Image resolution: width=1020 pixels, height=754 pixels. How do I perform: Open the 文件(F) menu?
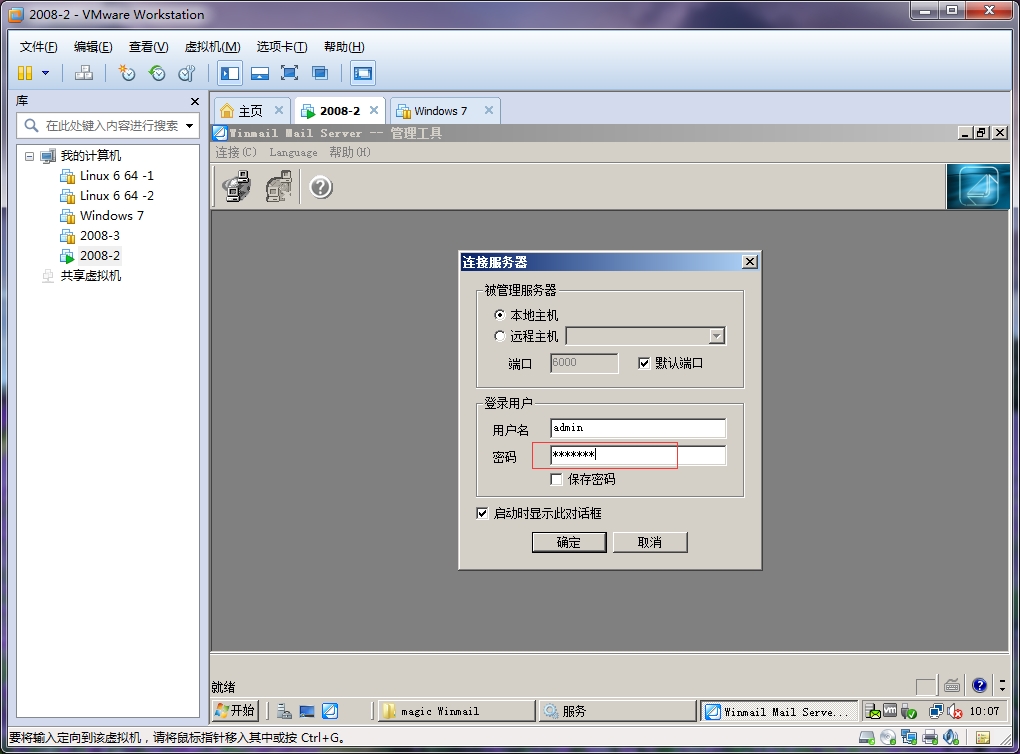(38, 47)
